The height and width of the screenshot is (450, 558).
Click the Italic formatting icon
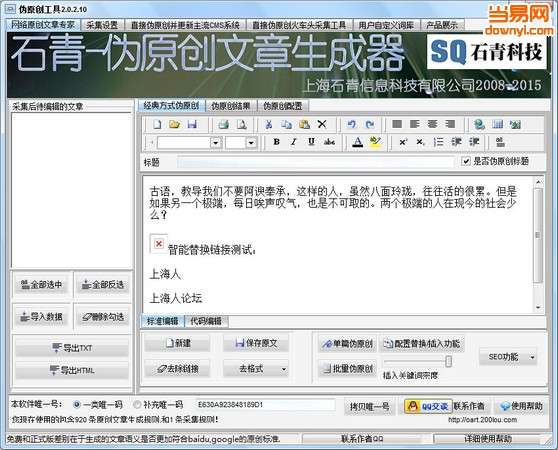[x=294, y=142]
